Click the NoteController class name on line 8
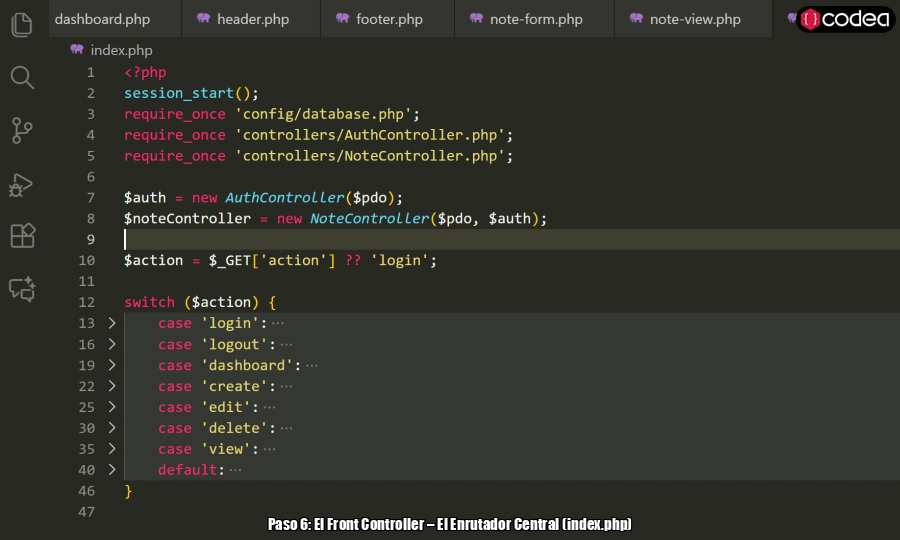 pyautogui.click(x=370, y=218)
